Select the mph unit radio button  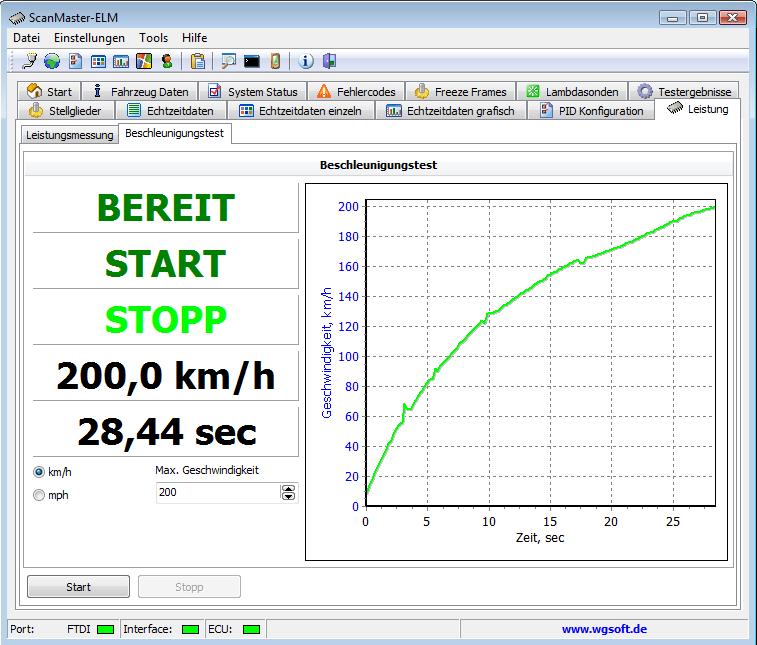pyautogui.click(x=39, y=494)
